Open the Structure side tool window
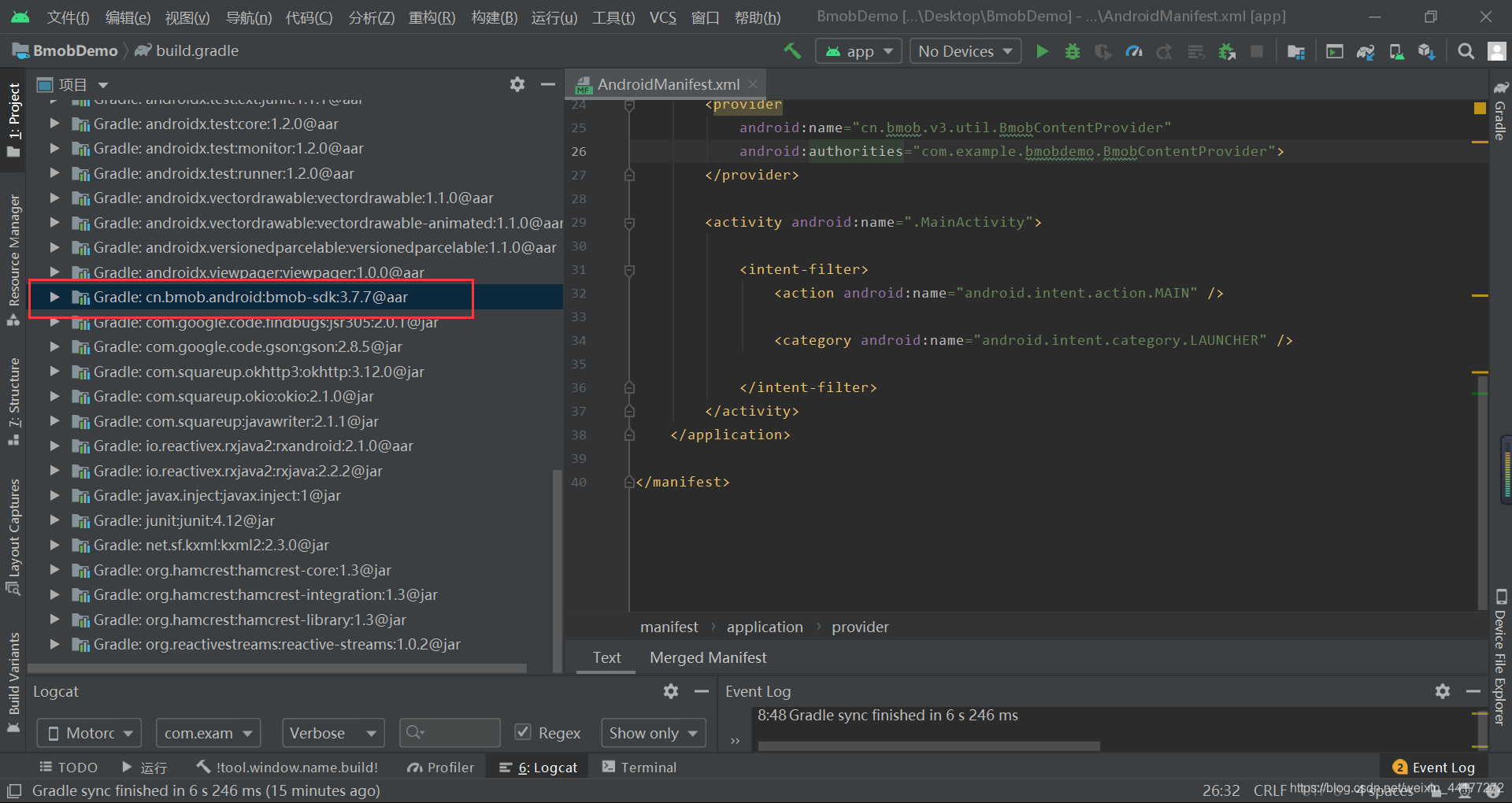The width and height of the screenshot is (1512, 803). pos(13,401)
